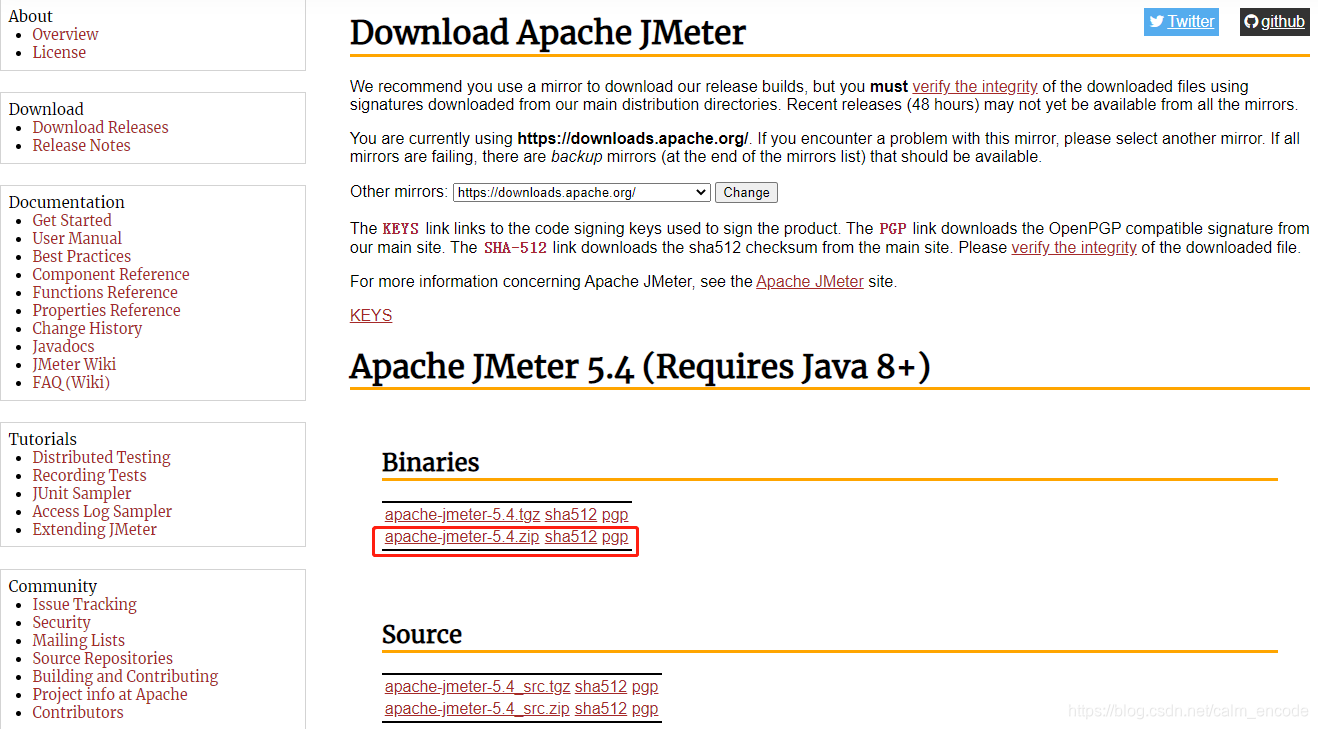Viewport: 1318px width, 729px height.
Task: Click the Twitter bird icon
Action: [x=1157, y=22]
